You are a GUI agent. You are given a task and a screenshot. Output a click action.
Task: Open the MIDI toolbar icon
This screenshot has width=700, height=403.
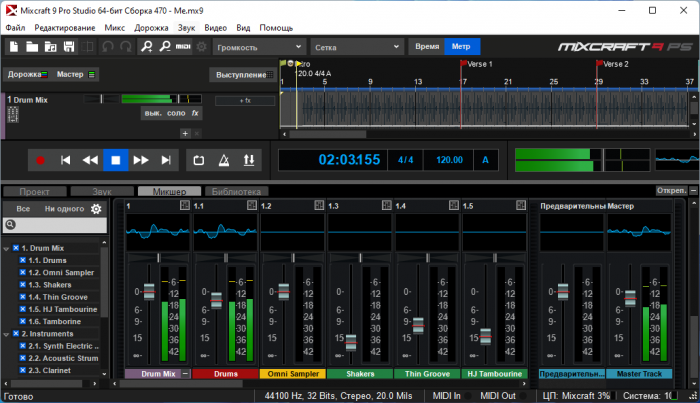(183, 47)
